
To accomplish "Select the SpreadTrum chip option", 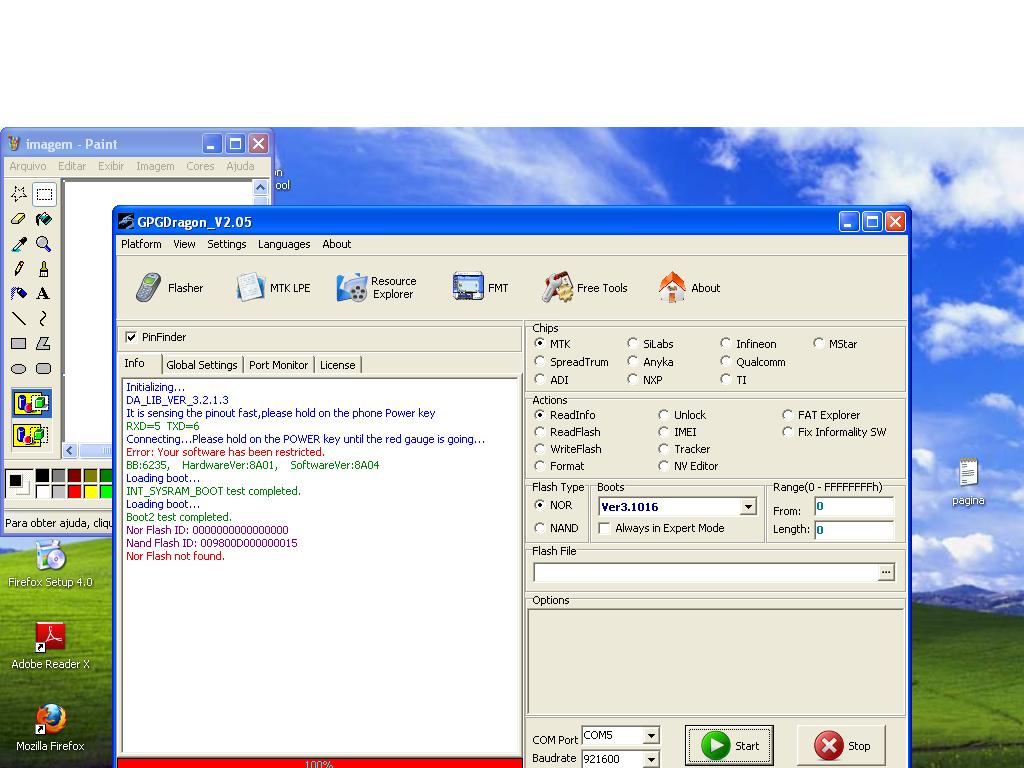I will [x=539, y=361].
